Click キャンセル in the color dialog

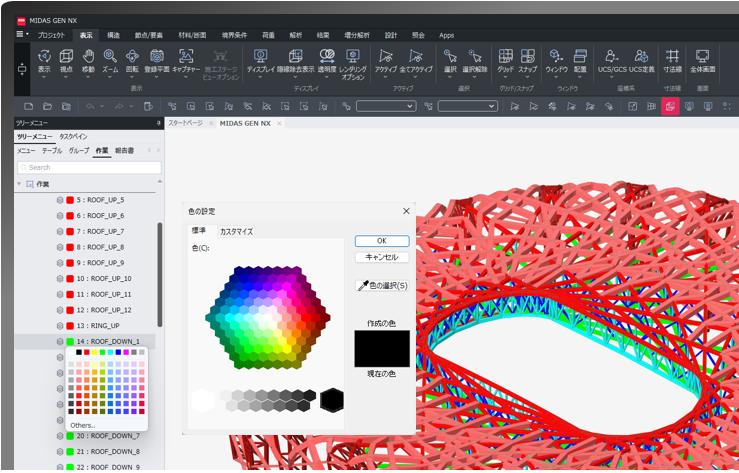click(382, 257)
